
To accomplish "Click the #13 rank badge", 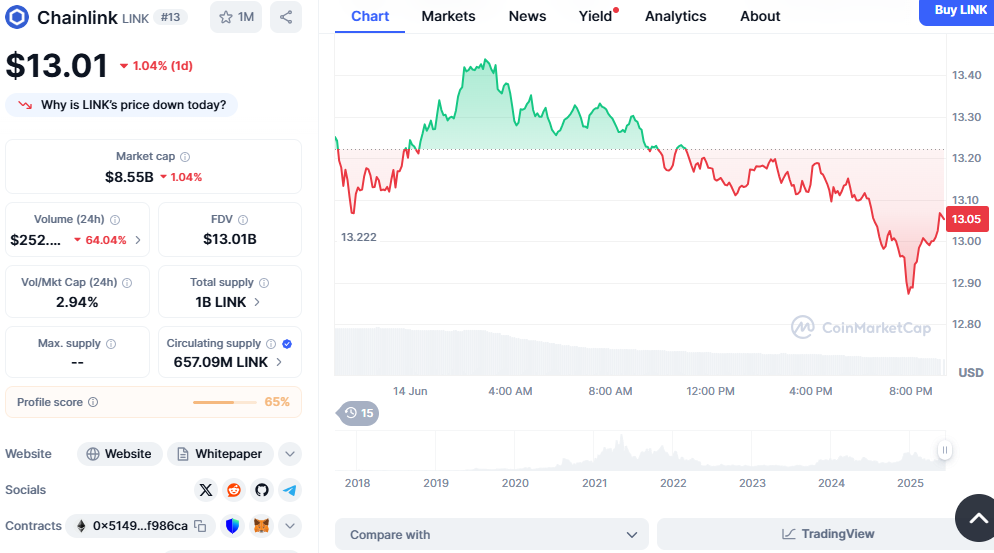I will coord(170,17).
